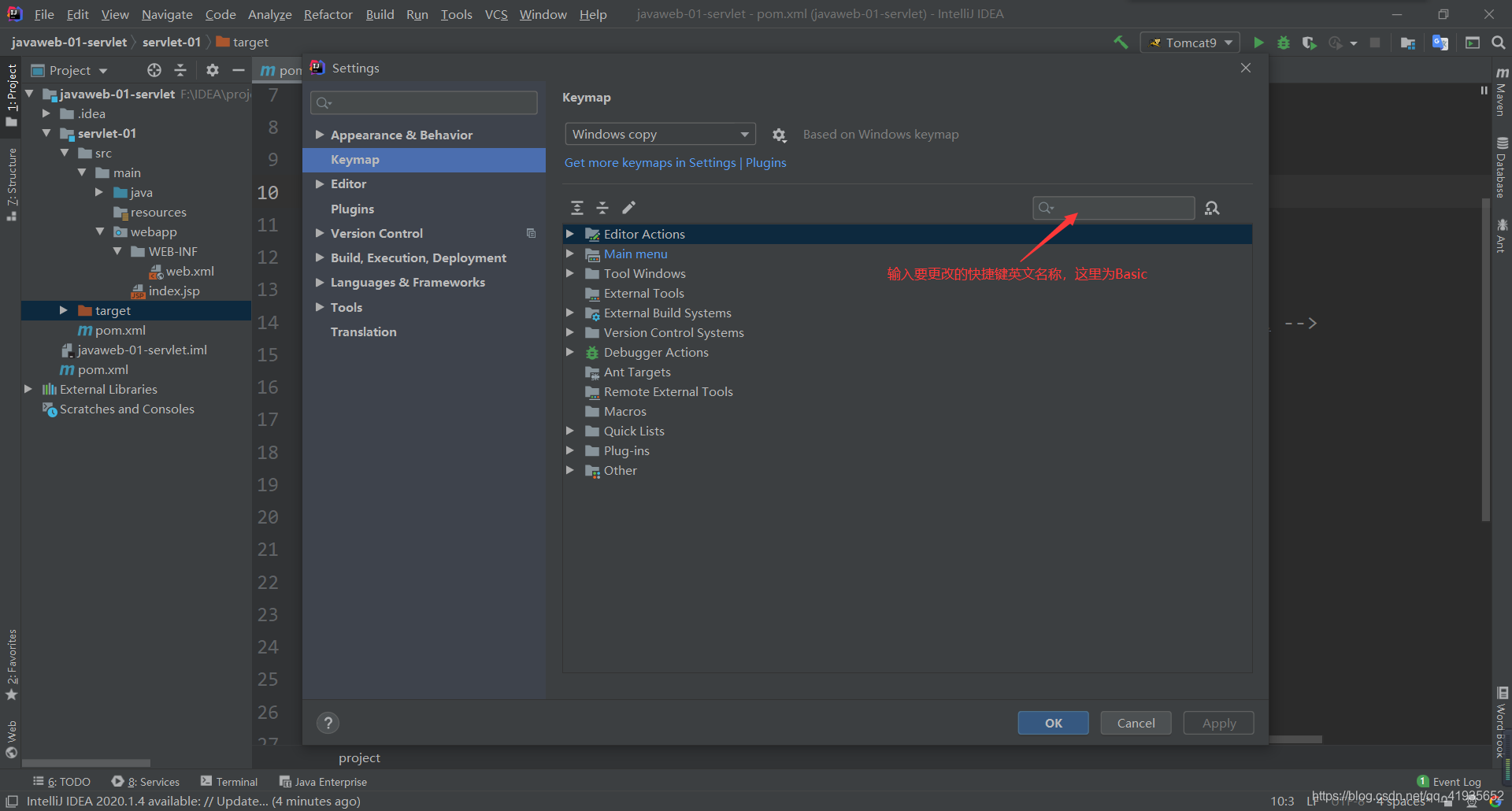
Task: Open keymap scheme gear options
Action: (779, 135)
